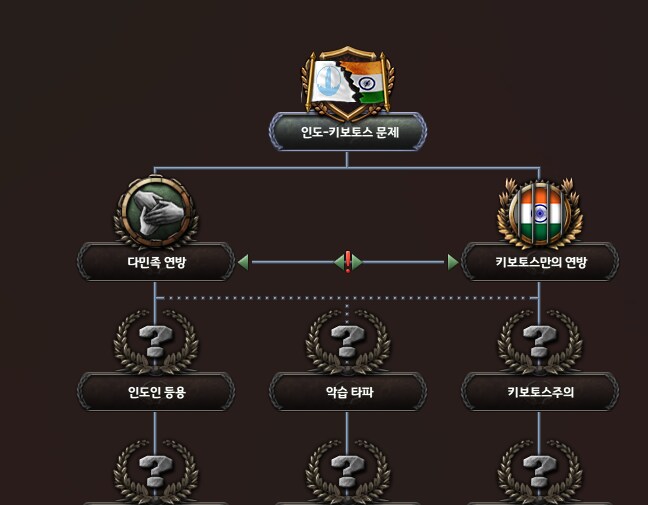This screenshot has height=505, width=648.
Task: Open the 악습 타파 focus
Action: 348,392
